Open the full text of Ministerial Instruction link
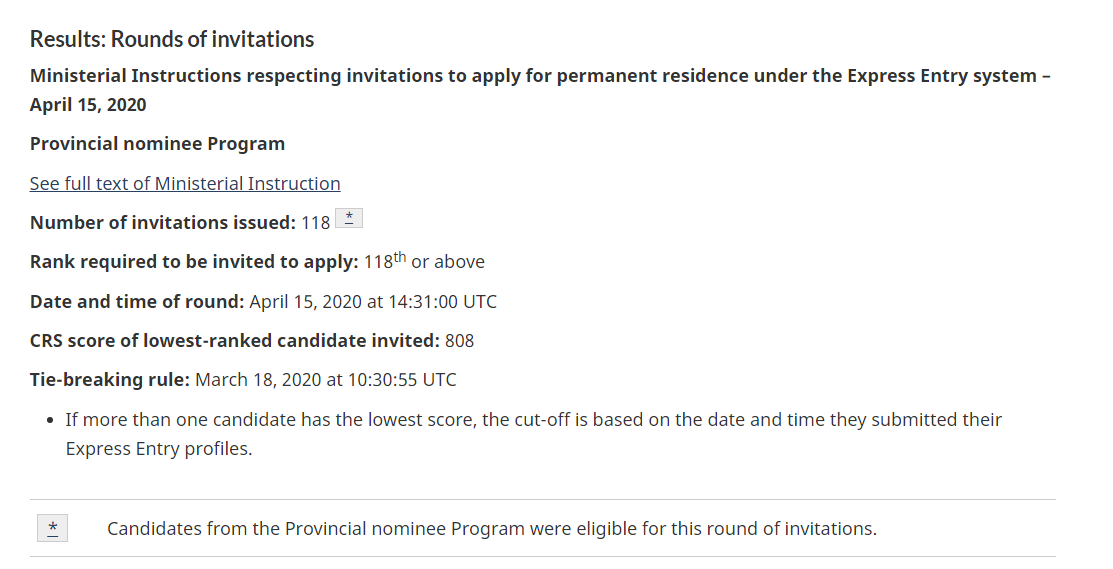This screenshot has width=1113, height=569. point(185,183)
